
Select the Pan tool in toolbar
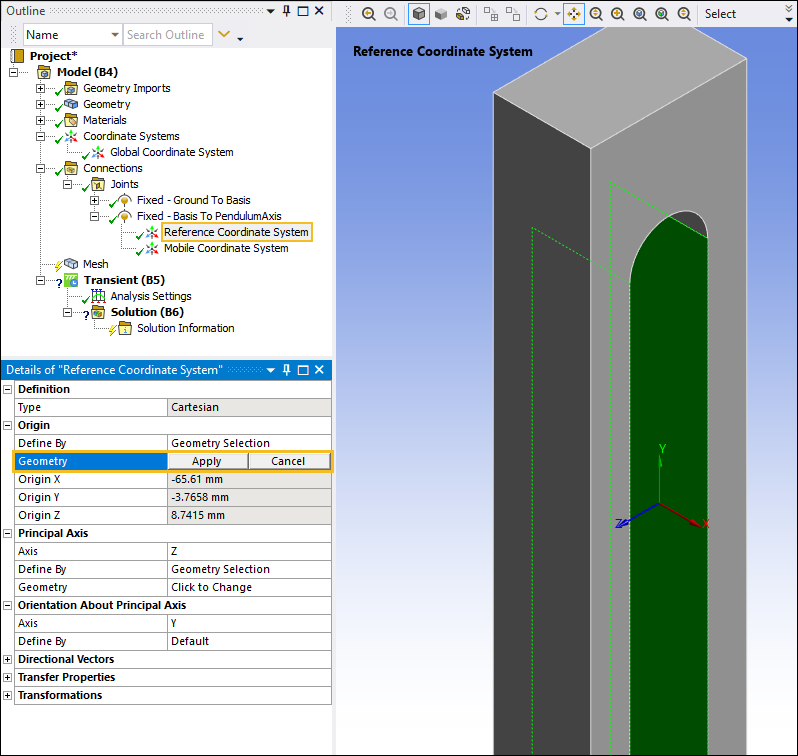click(574, 14)
